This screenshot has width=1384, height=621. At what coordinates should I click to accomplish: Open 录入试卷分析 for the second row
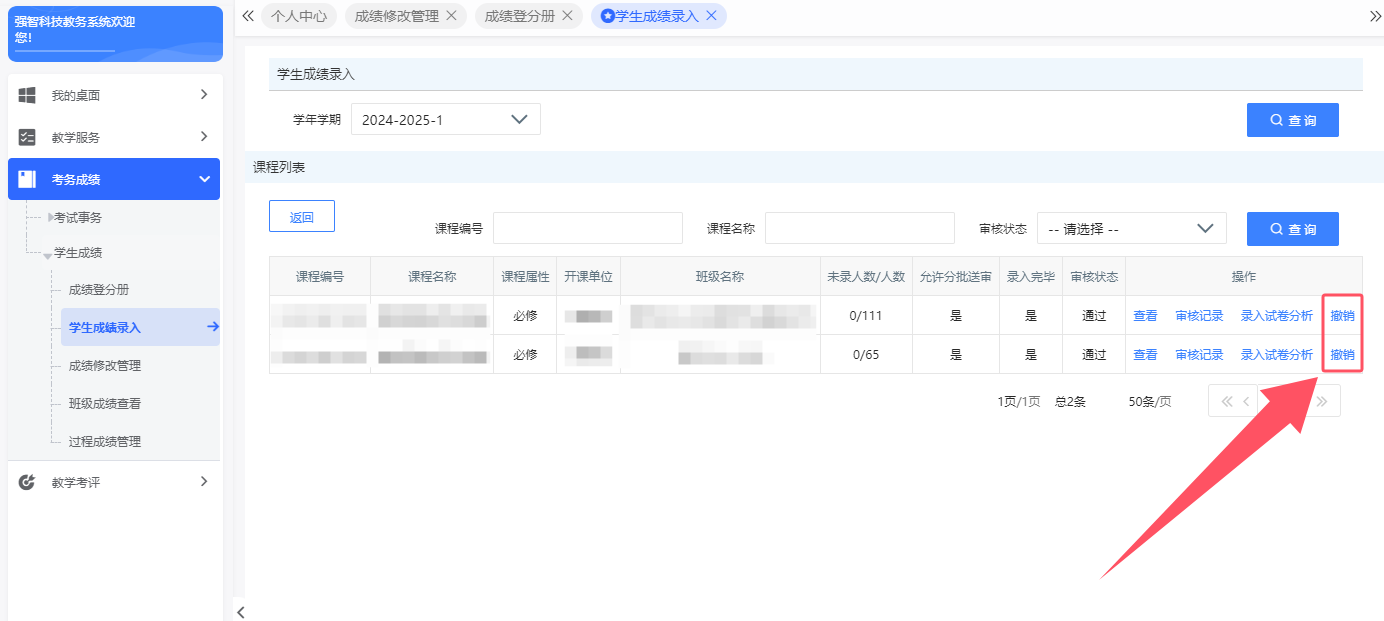tap(1276, 355)
